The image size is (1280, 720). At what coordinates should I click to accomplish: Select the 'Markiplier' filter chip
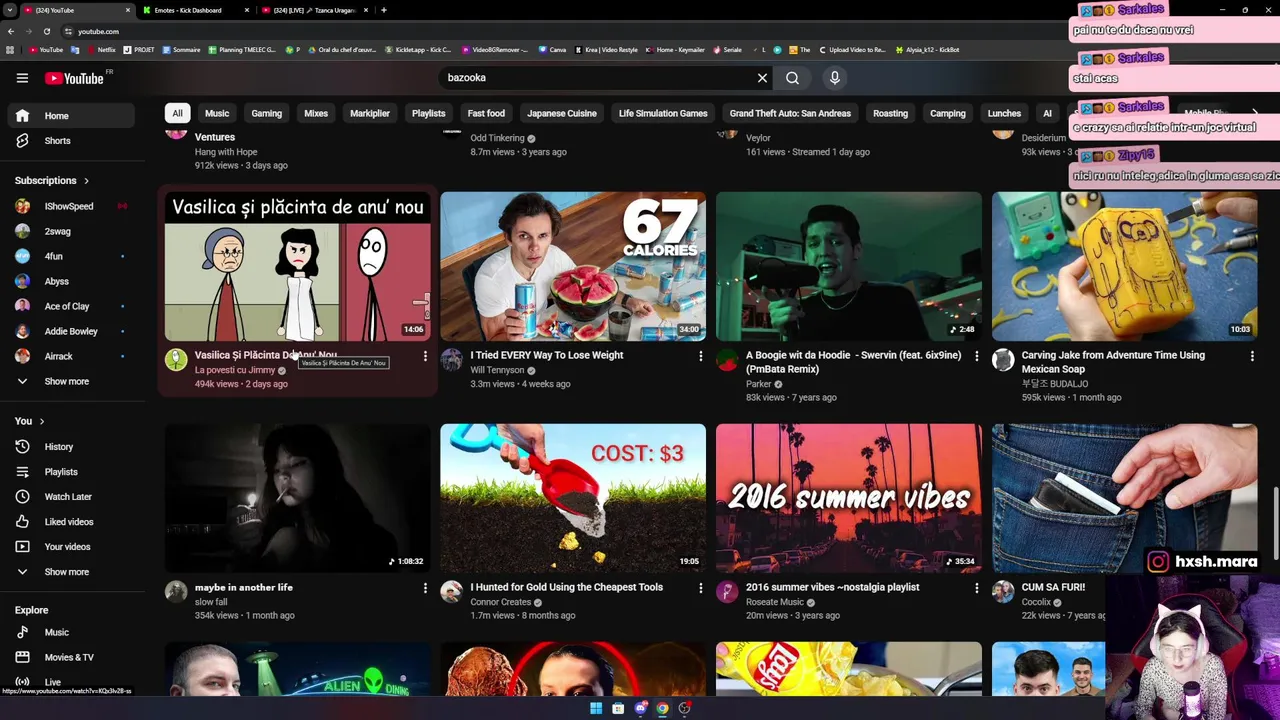[370, 113]
